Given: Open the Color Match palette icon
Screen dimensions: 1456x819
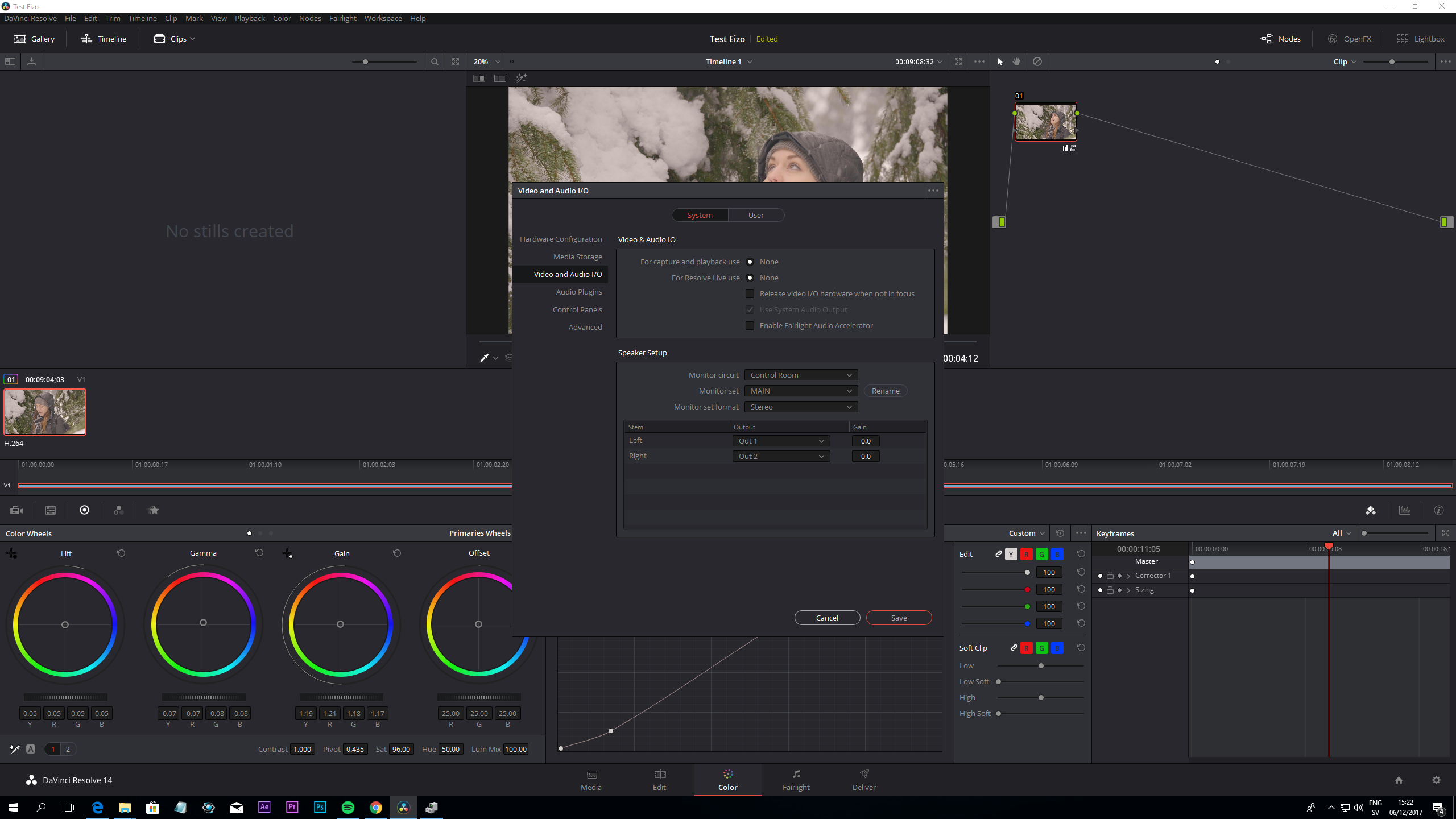Looking at the screenshot, I should [51, 510].
